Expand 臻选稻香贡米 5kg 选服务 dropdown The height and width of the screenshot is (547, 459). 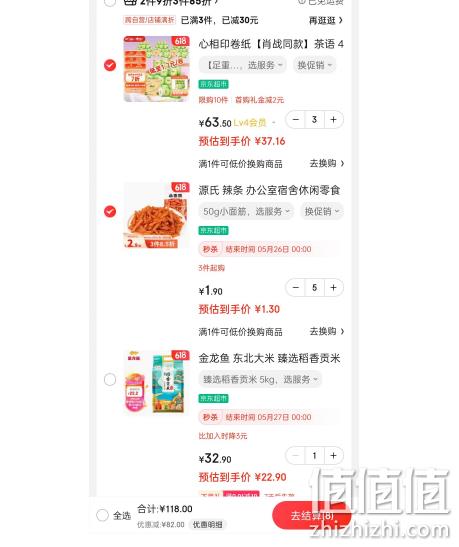(x=260, y=380)
